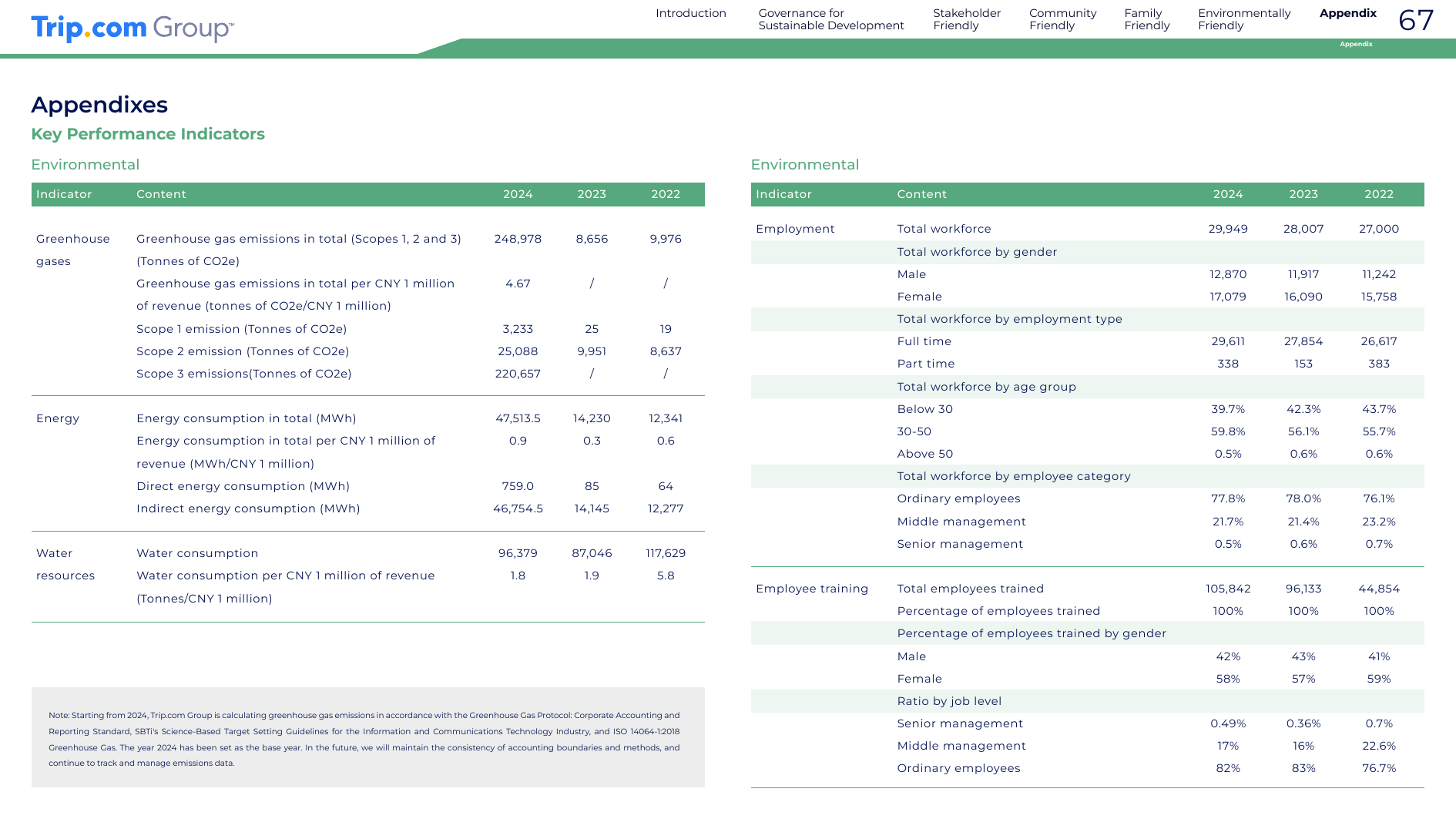Click Scope 3 emissions value 220,657
The height and width of the screenshot is (819, 1456).
point(518,374)
